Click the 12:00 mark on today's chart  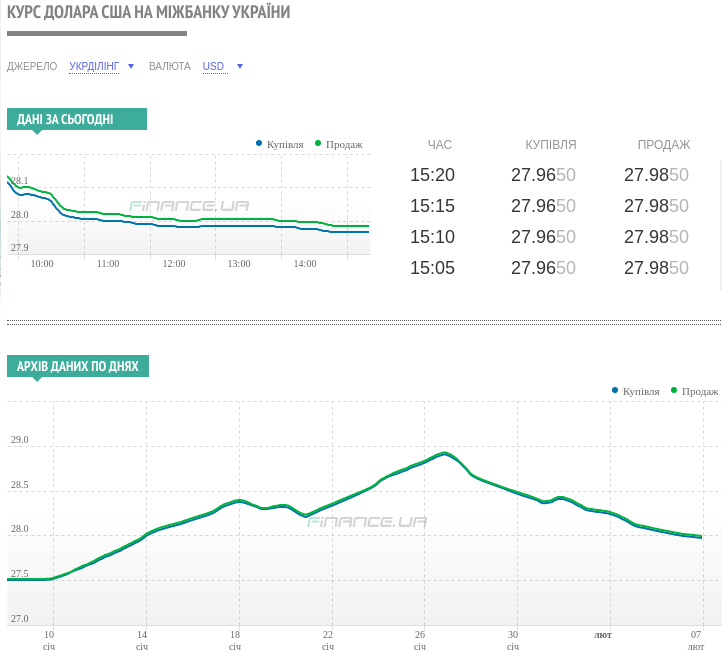click(x=174, y=264)
